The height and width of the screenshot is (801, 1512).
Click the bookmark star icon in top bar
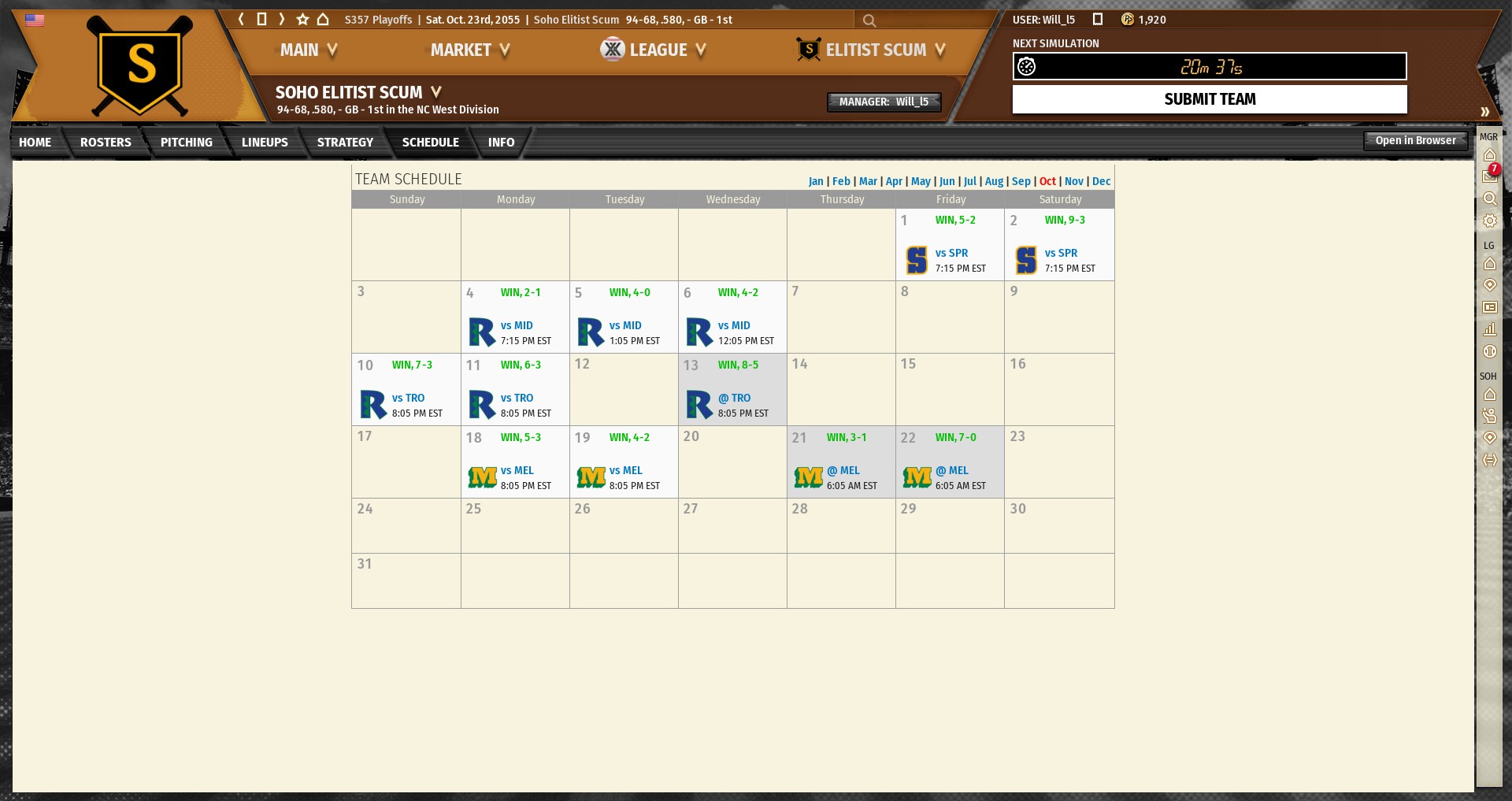[x=302, y=19]
